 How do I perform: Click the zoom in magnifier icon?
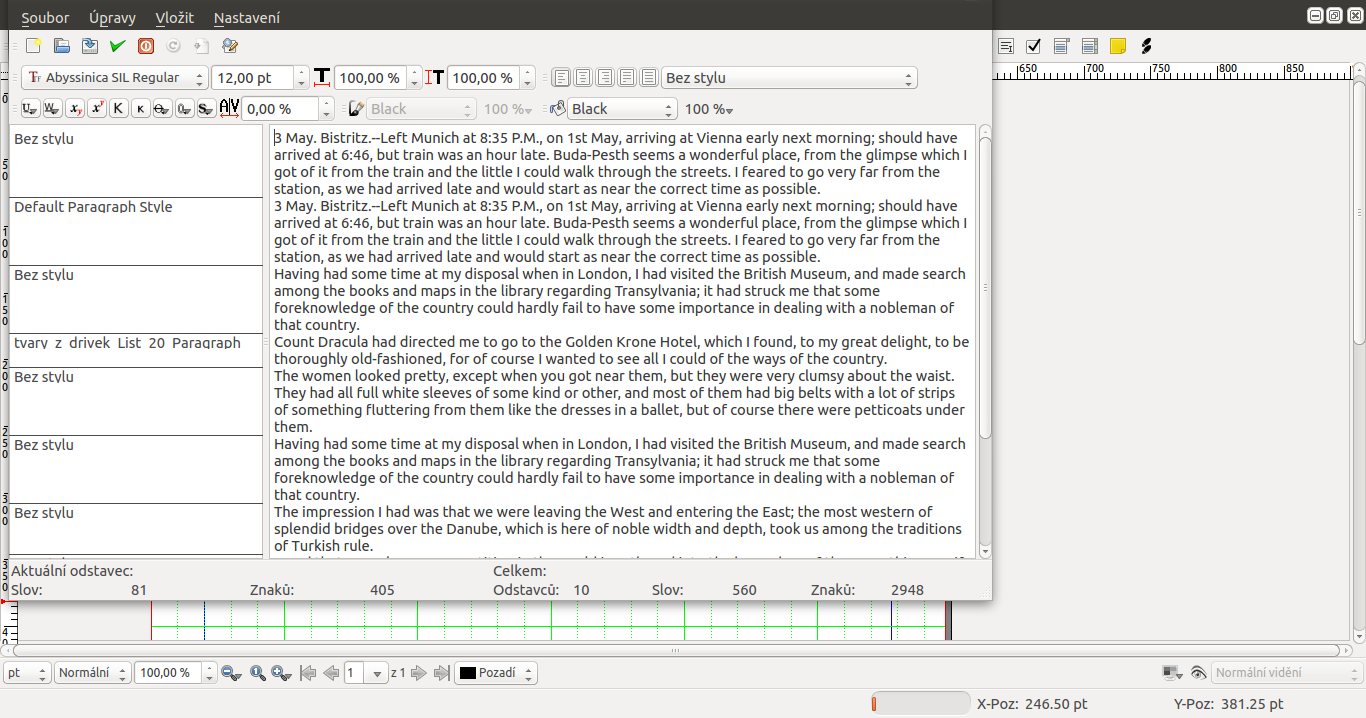click(x=281, y=673)
